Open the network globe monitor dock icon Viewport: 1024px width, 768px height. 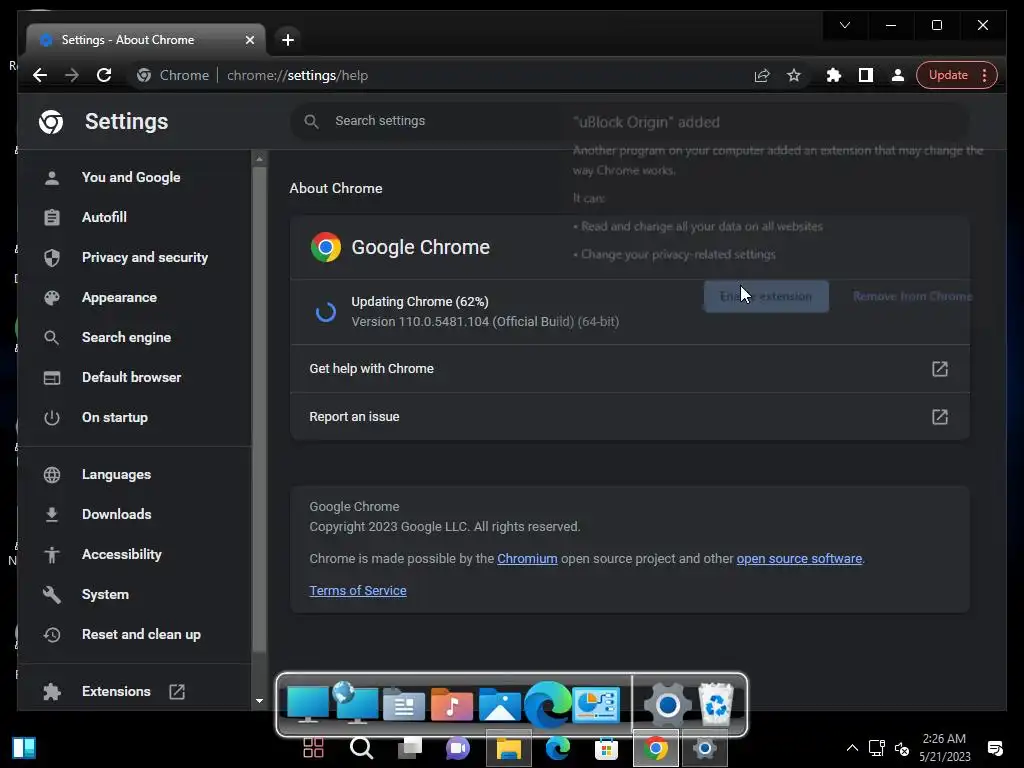(x=355, y=703)
